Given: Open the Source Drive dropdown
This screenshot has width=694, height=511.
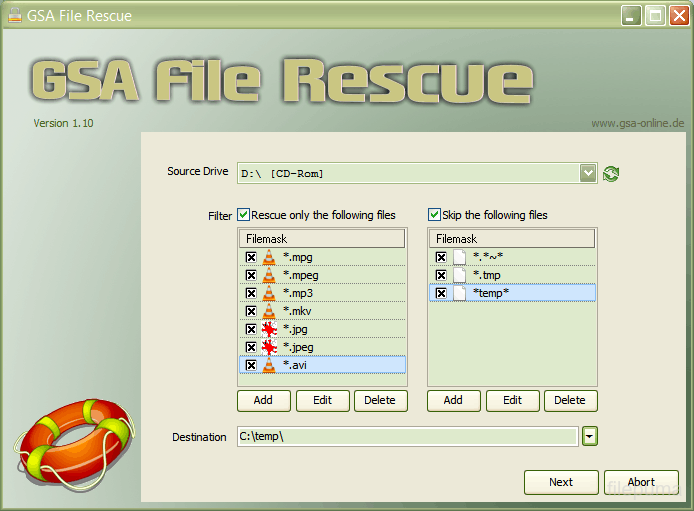Looking at the screenshot, I should tap(588, 173).
